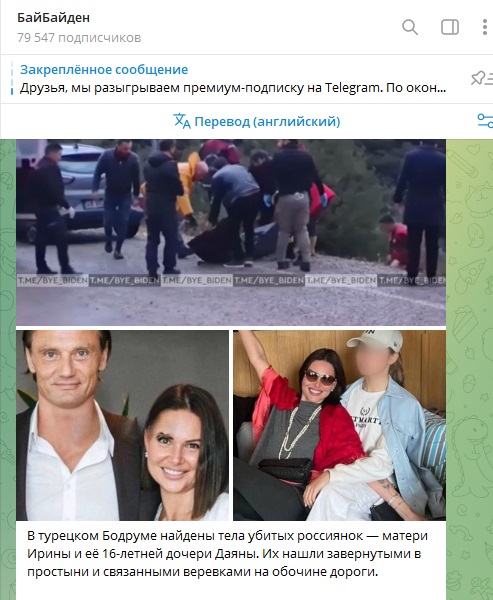The width and height of the screenshot is (493, 600).
Task: Click the post text about Бодруме
Action: 227,554
